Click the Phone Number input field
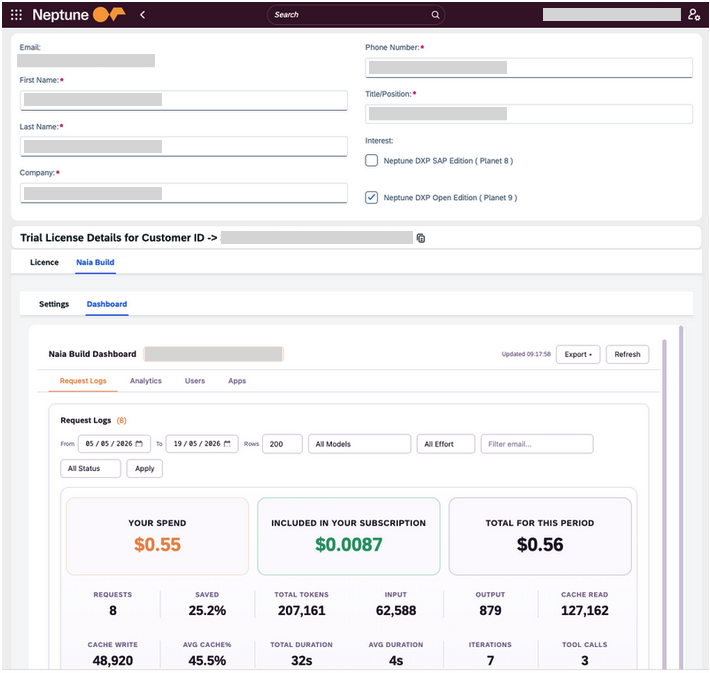 click(x=528, y=68)
